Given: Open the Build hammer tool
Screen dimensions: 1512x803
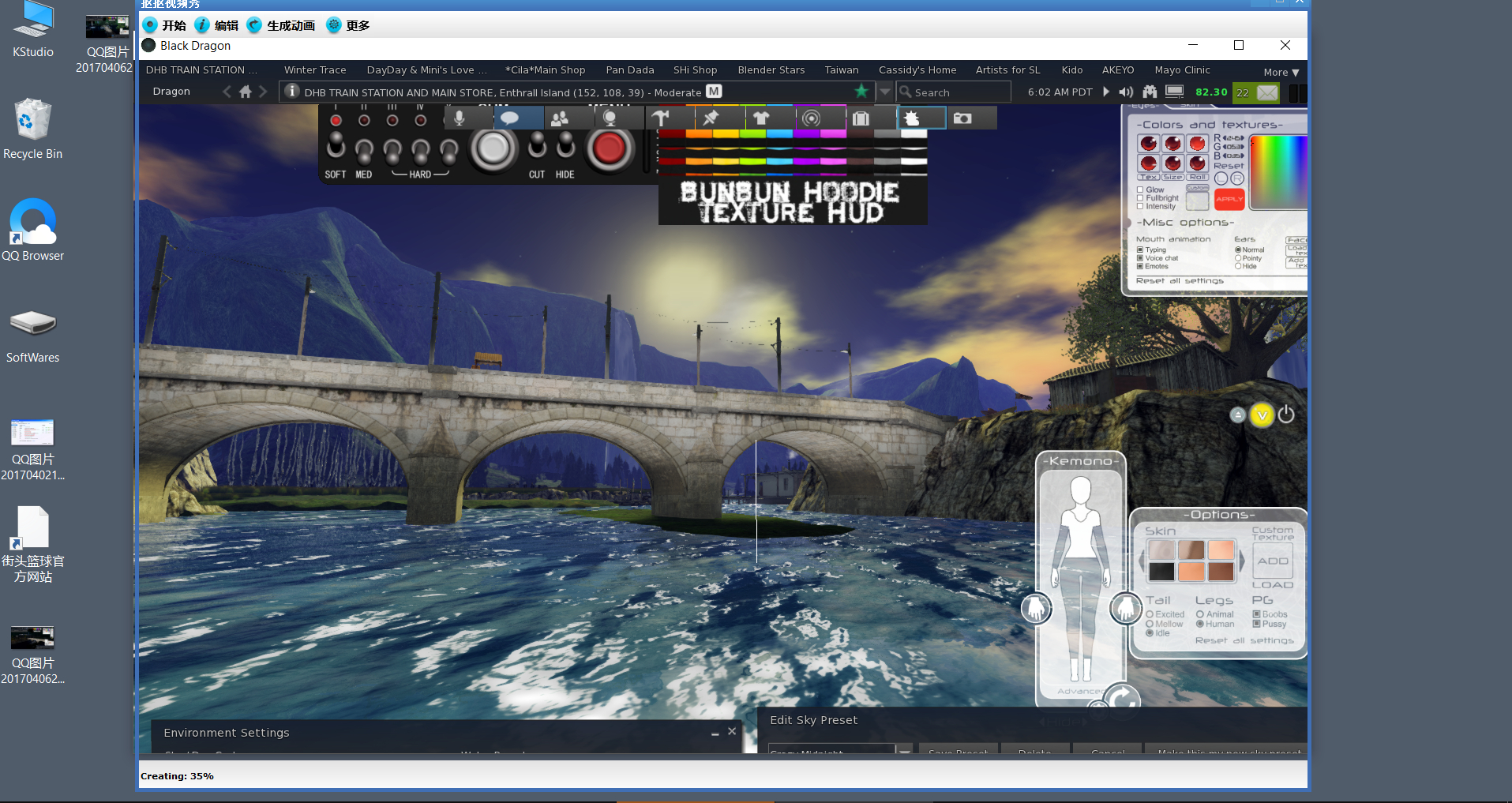Looking at the screenshot, I should coord(660,118).
